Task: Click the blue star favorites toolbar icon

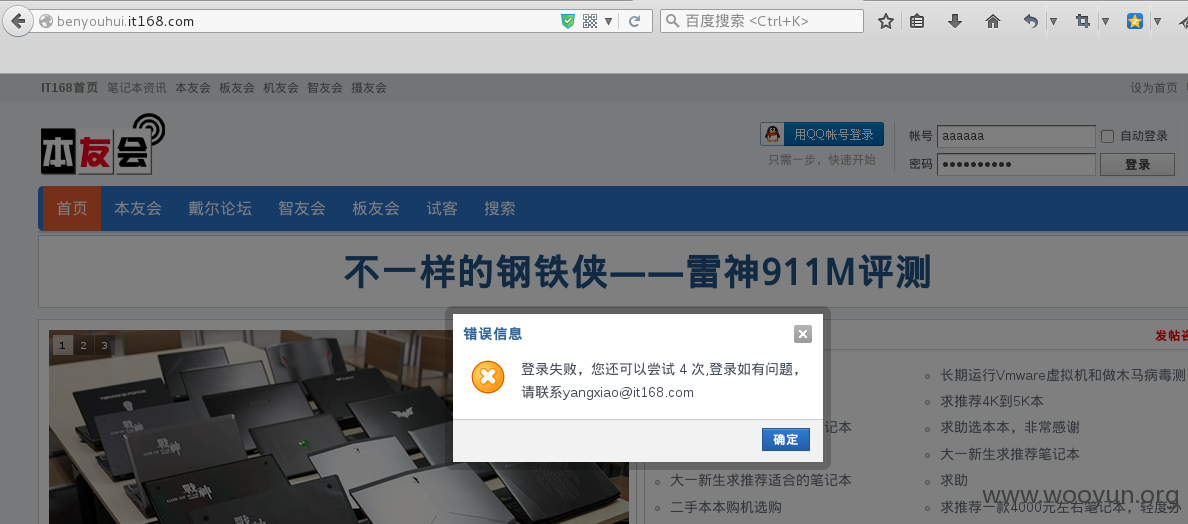Action: [1134, 21]
